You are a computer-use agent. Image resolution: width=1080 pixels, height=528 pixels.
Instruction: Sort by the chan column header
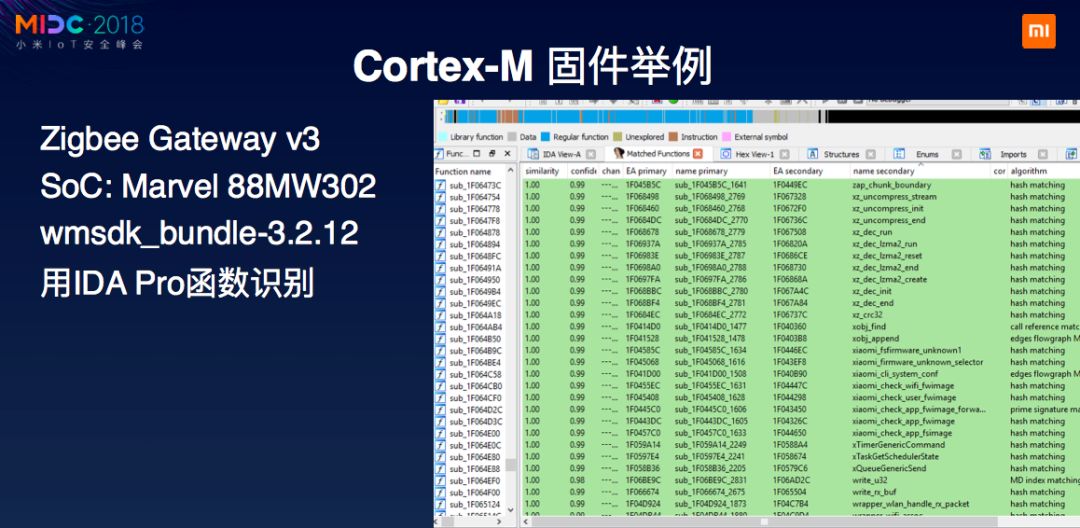coord(610,171)
